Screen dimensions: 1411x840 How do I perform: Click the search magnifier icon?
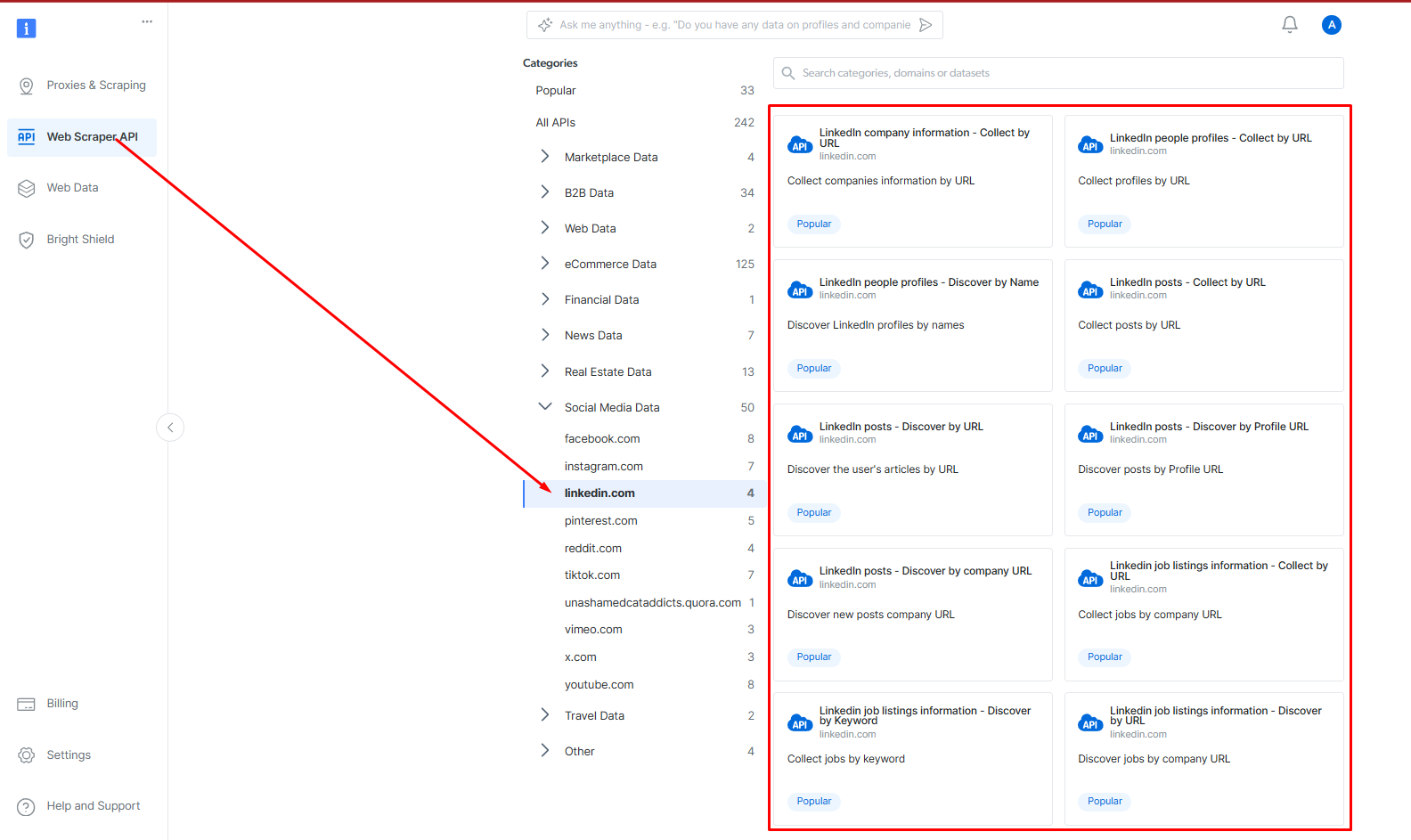click(x=788, y=73)
